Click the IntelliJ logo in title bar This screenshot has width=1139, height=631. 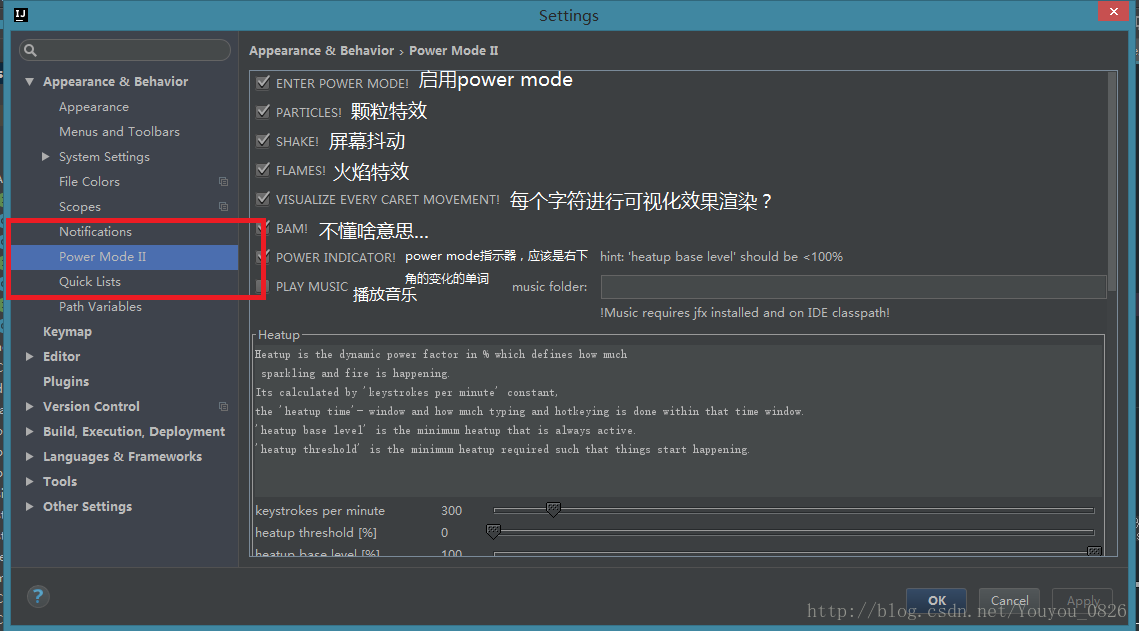point(21,15)
